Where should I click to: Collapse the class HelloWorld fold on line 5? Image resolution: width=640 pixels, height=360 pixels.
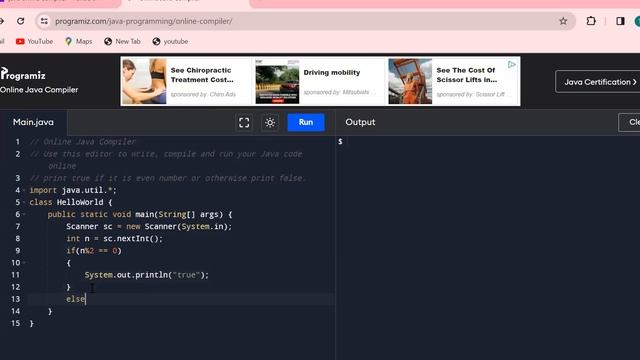[24, 202]
